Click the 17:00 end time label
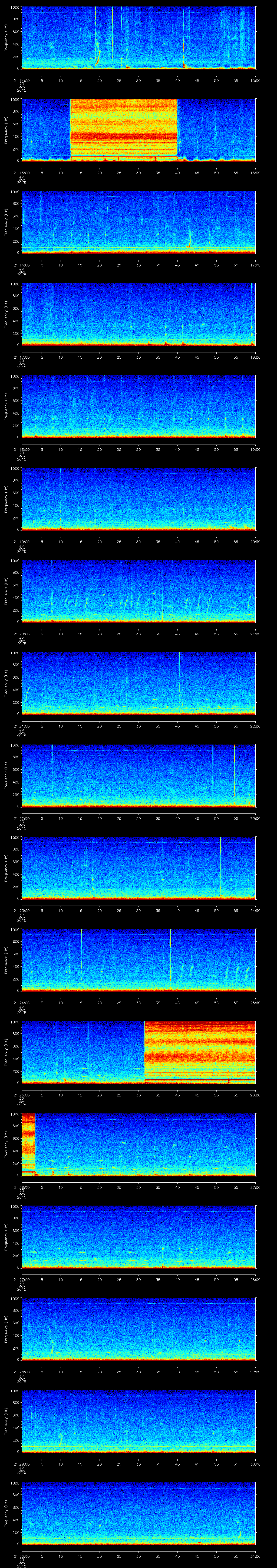Viewport: 277px width, 1568px height. (x=255, y=265)
